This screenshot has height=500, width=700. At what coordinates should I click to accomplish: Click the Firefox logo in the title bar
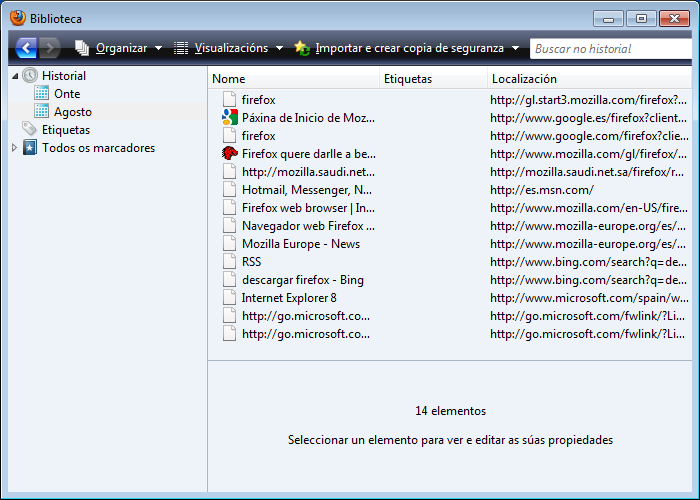point(18,18)
